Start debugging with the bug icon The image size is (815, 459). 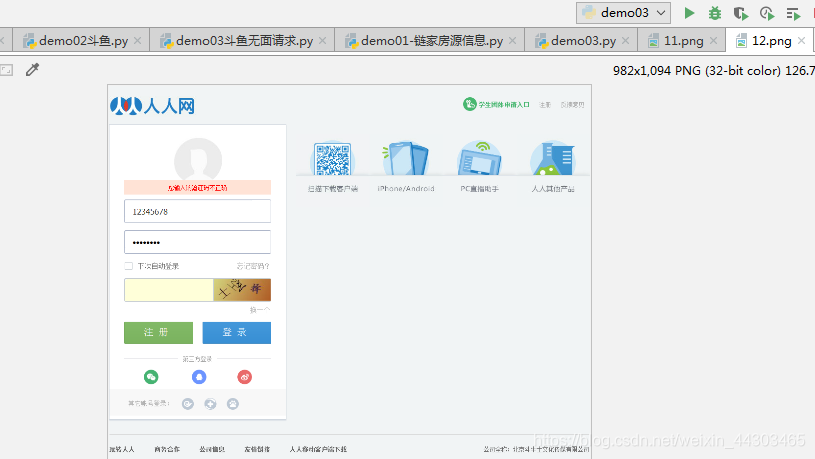(x=715, y=13)
